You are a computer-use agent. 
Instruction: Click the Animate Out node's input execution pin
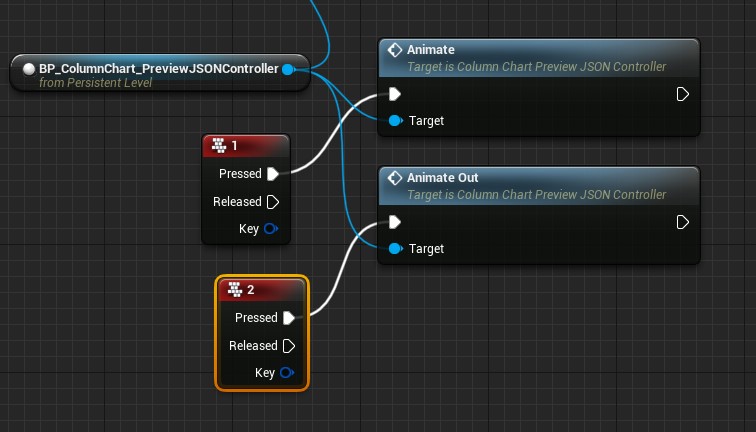click(x=395, y=222)
